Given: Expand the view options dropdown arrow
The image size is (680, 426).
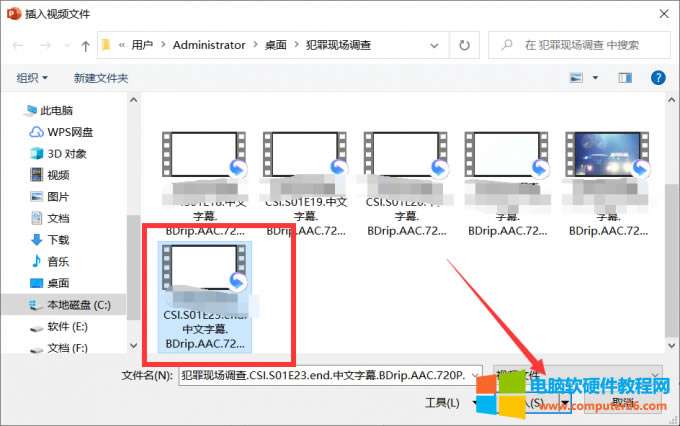Looking at the screenshot, I should click(x=596, y=77).
